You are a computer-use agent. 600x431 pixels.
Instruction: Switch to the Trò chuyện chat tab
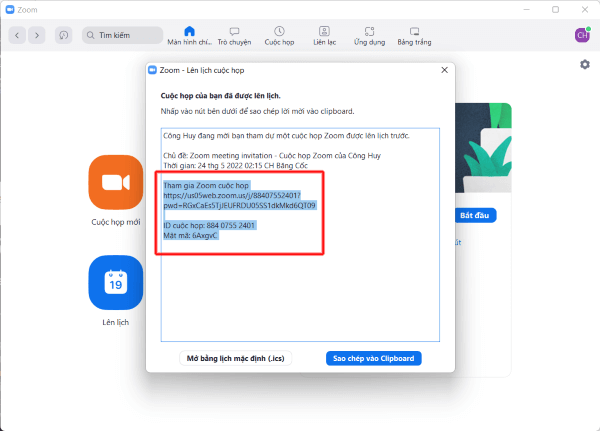point(234,36)
